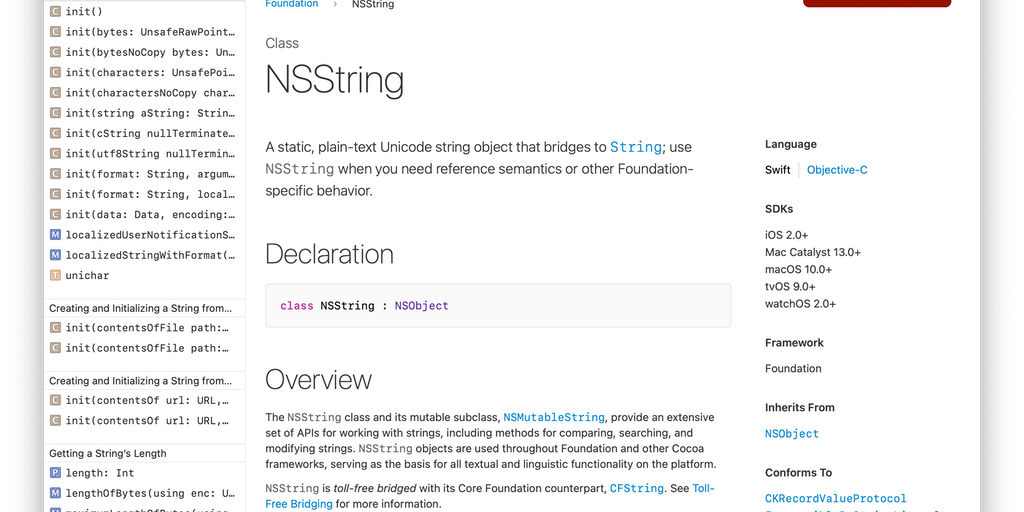Click the C icon beside init(utf8String nullTermin…

[56, 154]
